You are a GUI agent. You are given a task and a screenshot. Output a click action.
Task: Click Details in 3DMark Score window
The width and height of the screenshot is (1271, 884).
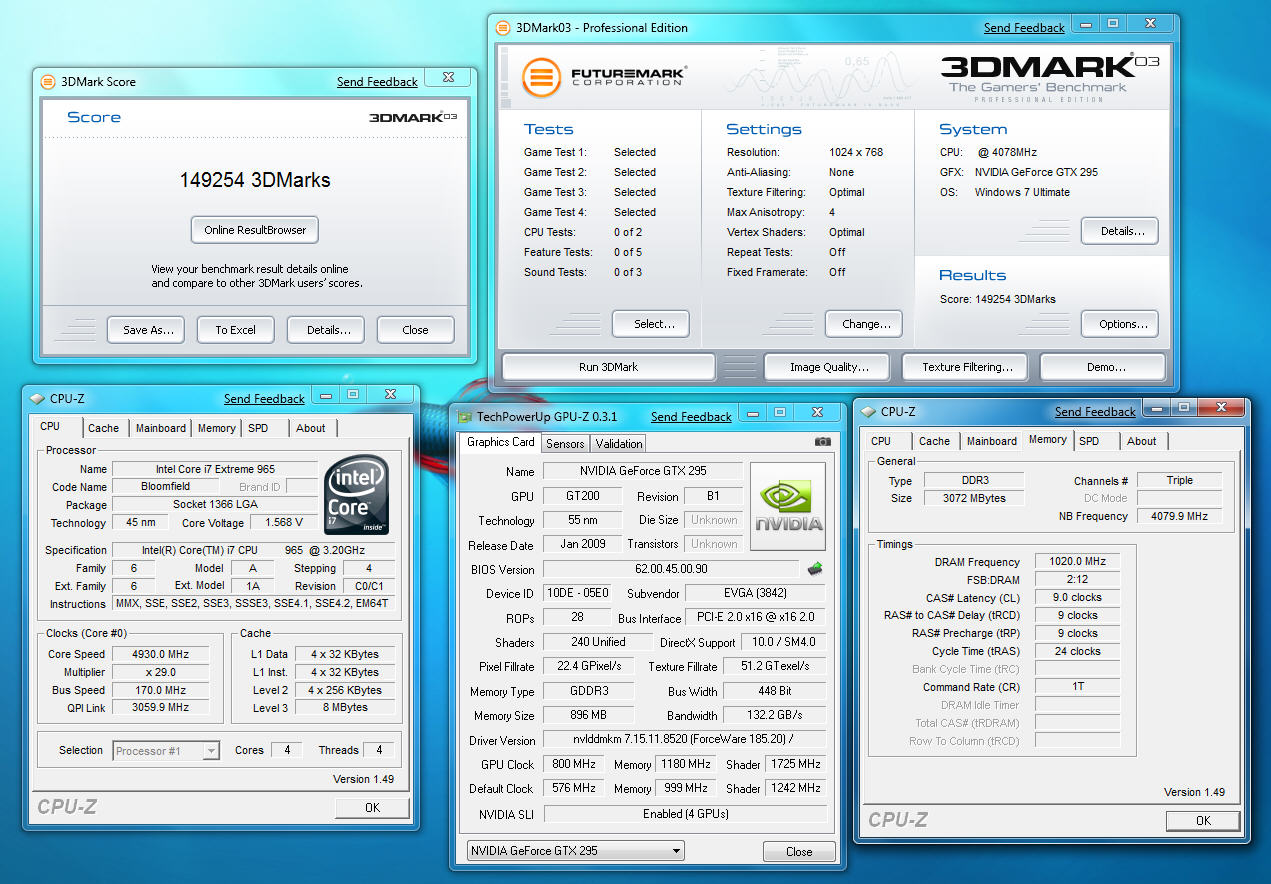326,330
